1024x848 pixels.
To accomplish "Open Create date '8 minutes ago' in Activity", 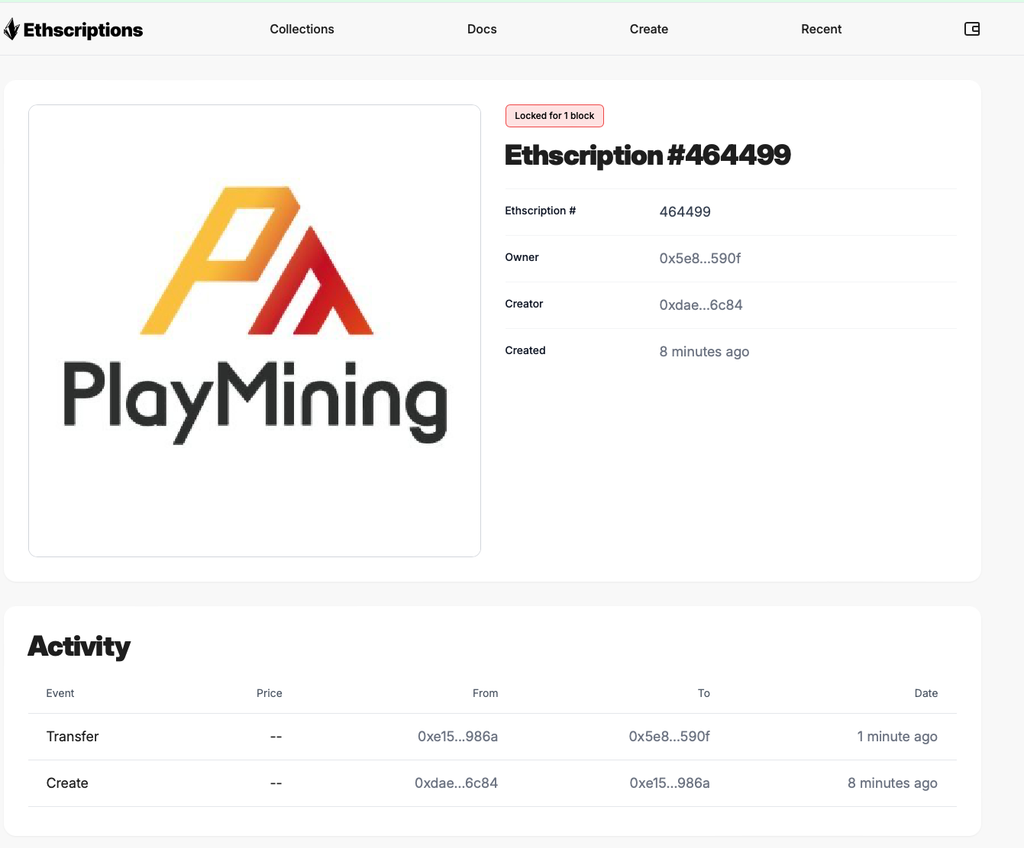I will (x=893, y=783).
